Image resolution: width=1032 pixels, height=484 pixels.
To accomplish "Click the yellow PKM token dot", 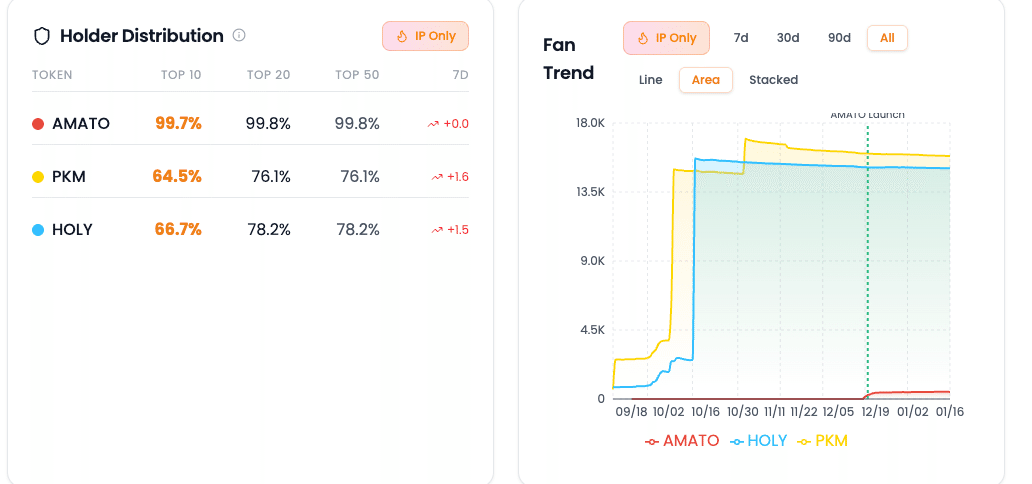I will [x=38, y=177].
